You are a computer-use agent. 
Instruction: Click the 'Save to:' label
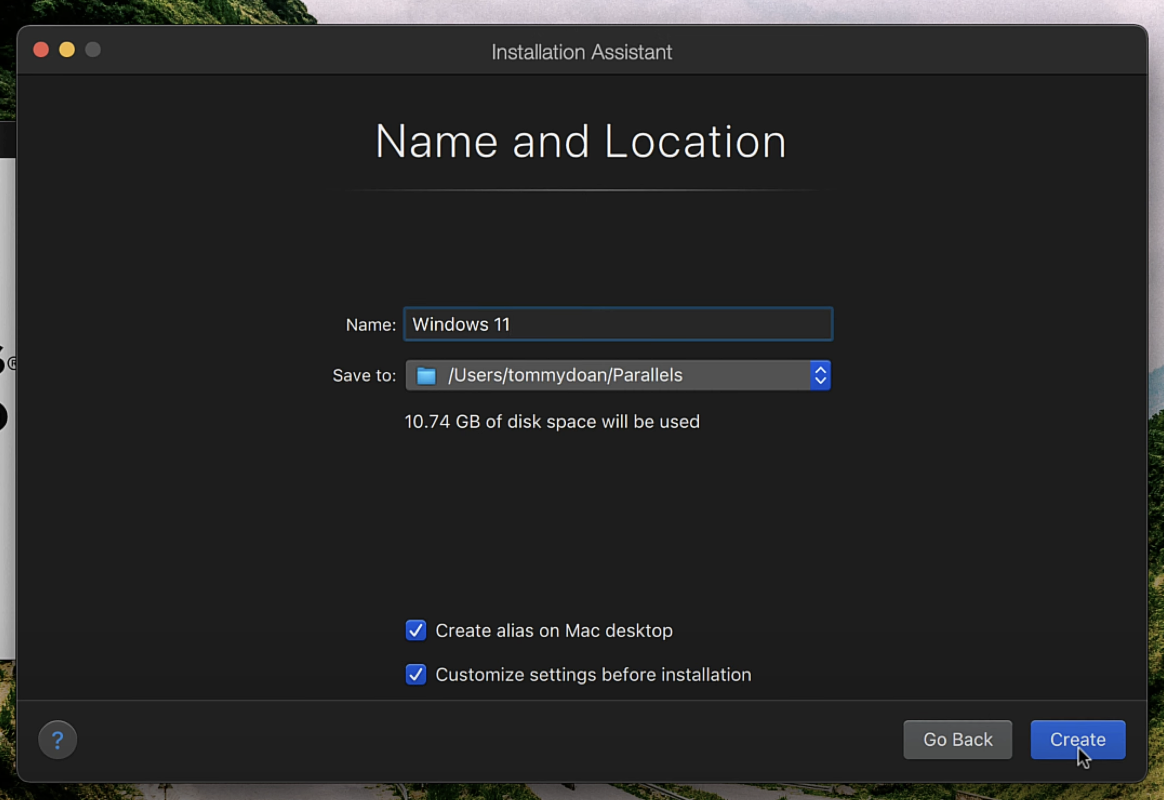click(x=364, y=376)
